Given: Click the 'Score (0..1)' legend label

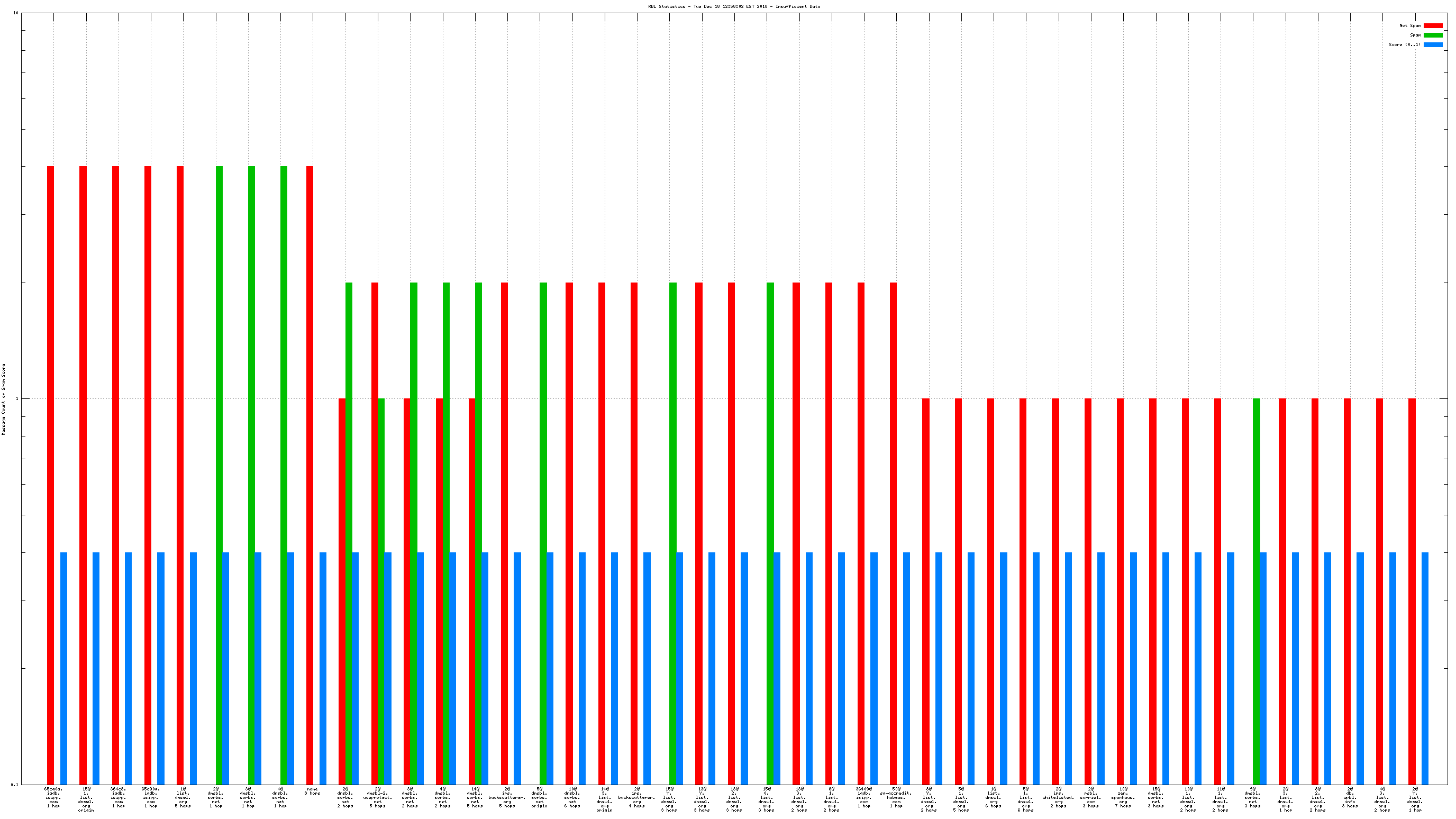Looking at the screenshot, I should 1404,44.
